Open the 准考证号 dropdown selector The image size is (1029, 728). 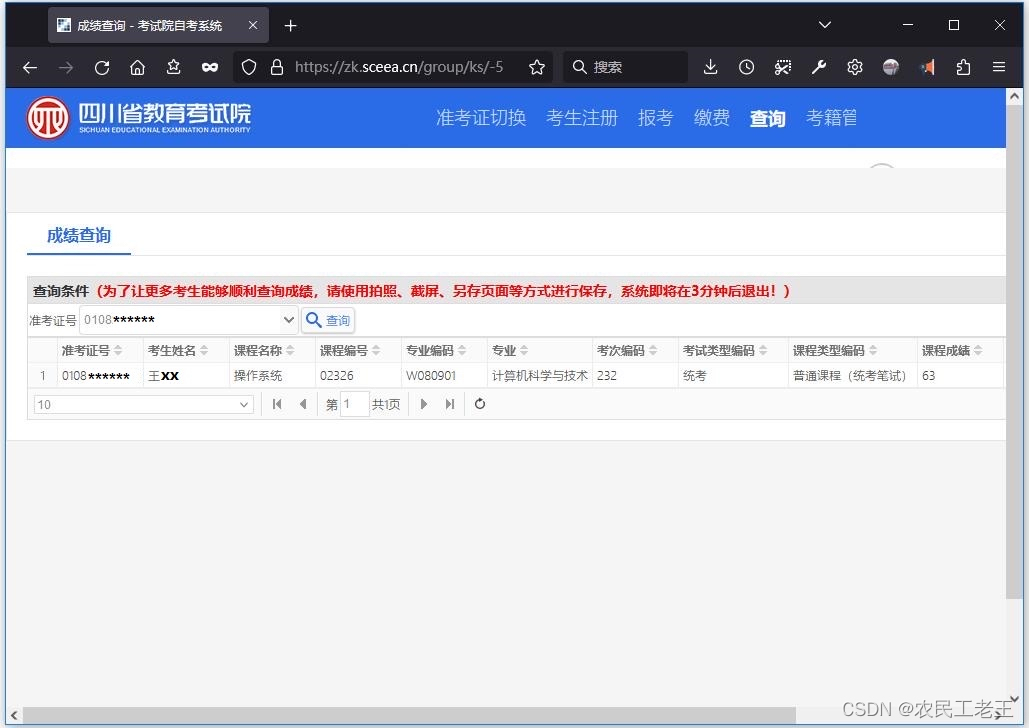288,320
